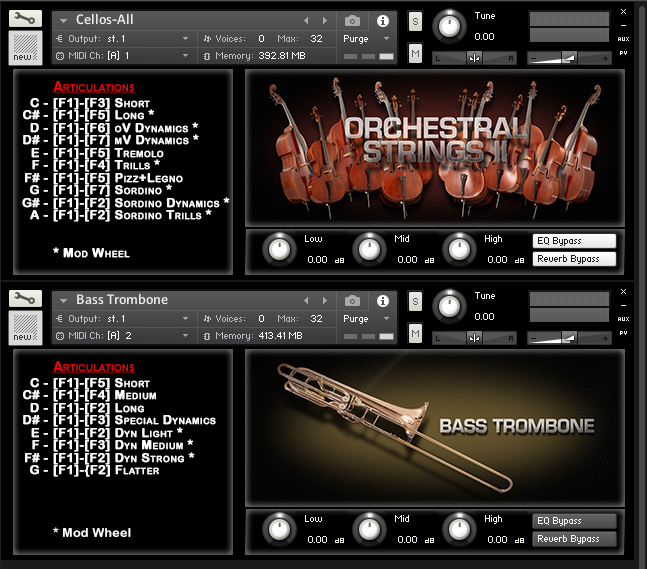
Task: Click the AUX label on Bass Trombone
Action: coord(623,319)
